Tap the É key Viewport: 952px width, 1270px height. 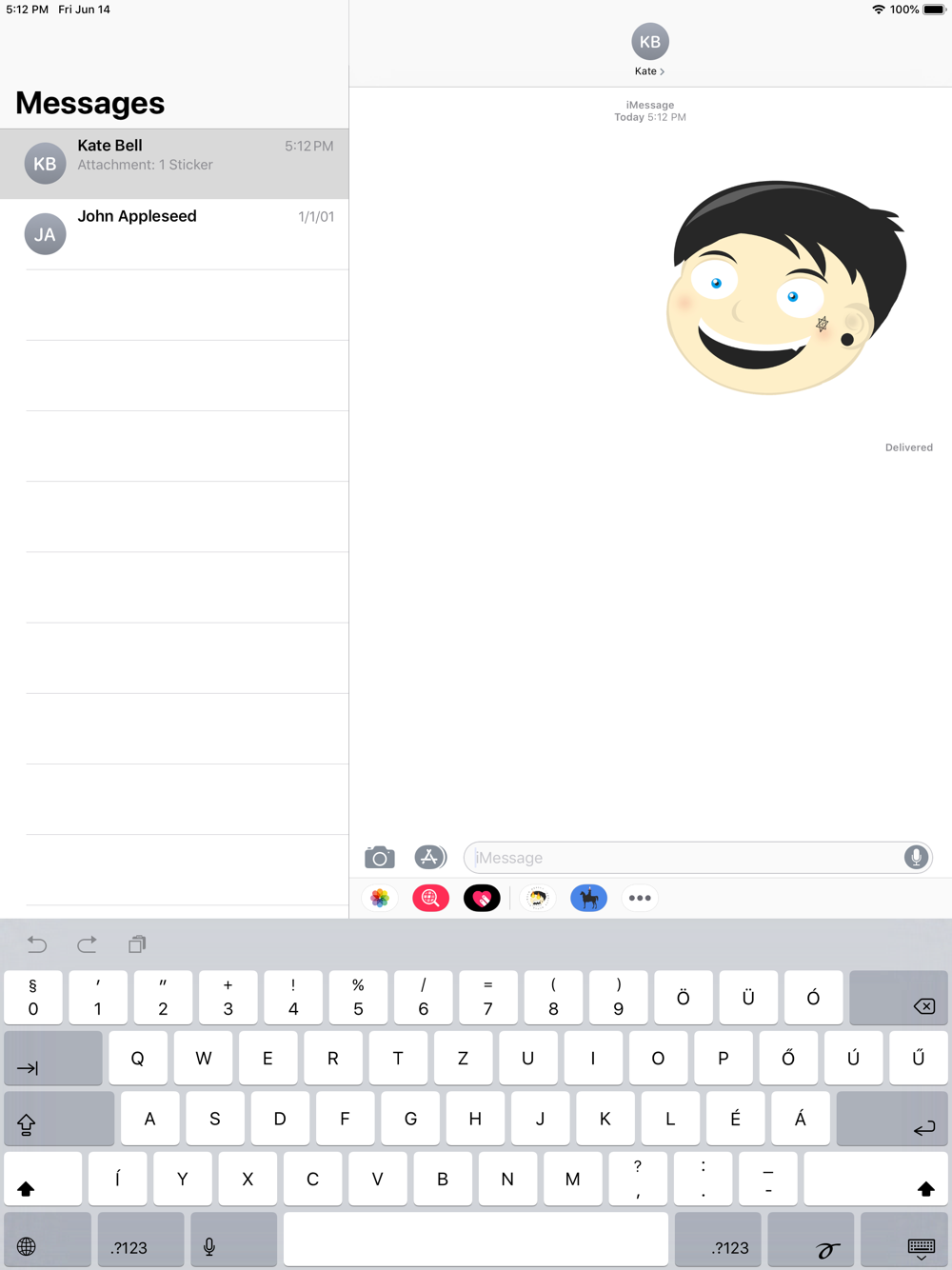click(x=735, y=1118)
